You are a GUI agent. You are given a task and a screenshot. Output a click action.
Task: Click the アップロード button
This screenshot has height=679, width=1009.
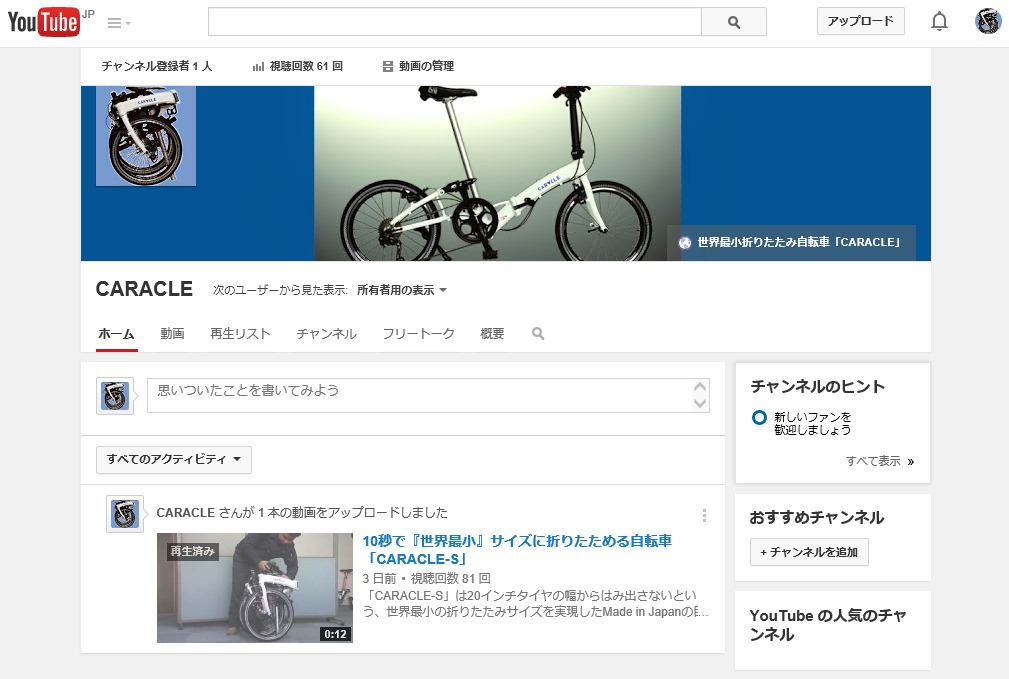point(860,21)
